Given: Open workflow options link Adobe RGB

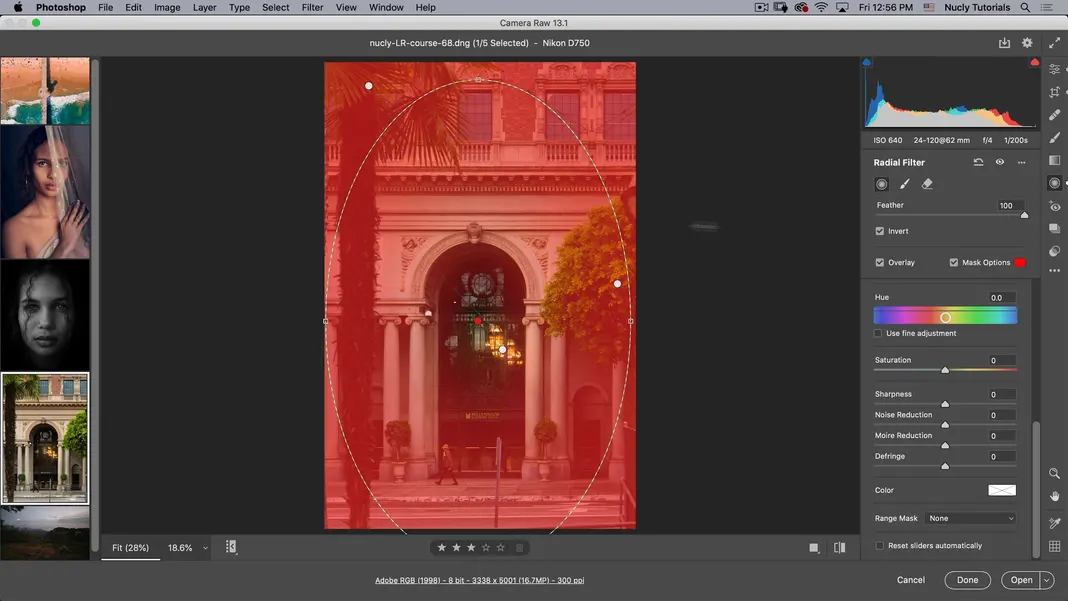Looking at the screenshot, I should click(480, 581).
